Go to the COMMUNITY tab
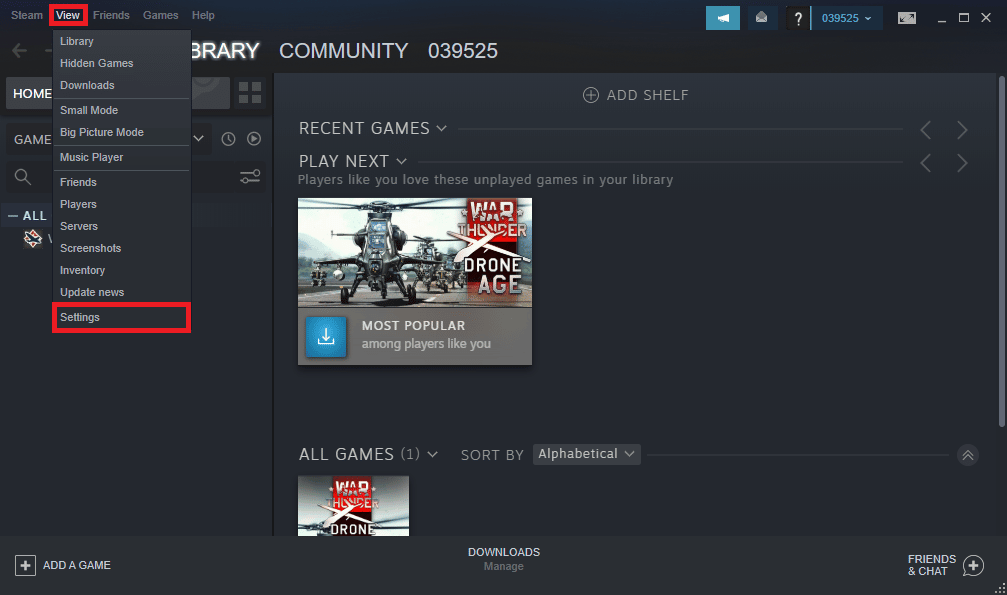Screen dimensions: 1007x595 pyautogui.click(x=344, y=51)
